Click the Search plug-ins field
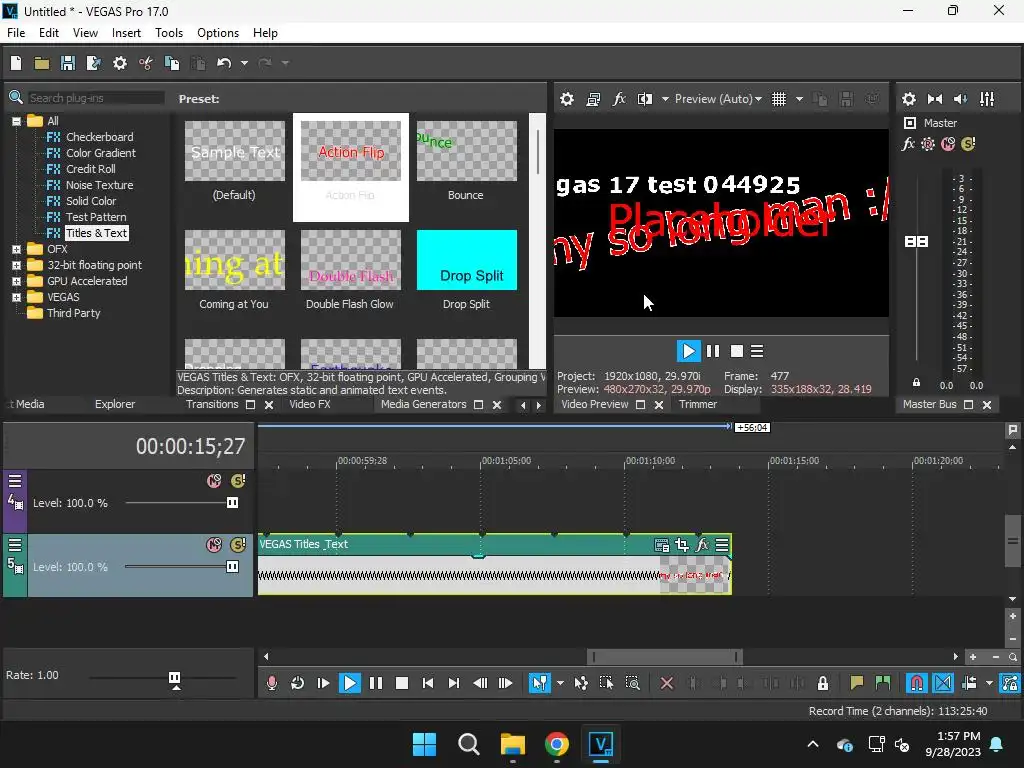1024x768 pixels. pos(95,98)
